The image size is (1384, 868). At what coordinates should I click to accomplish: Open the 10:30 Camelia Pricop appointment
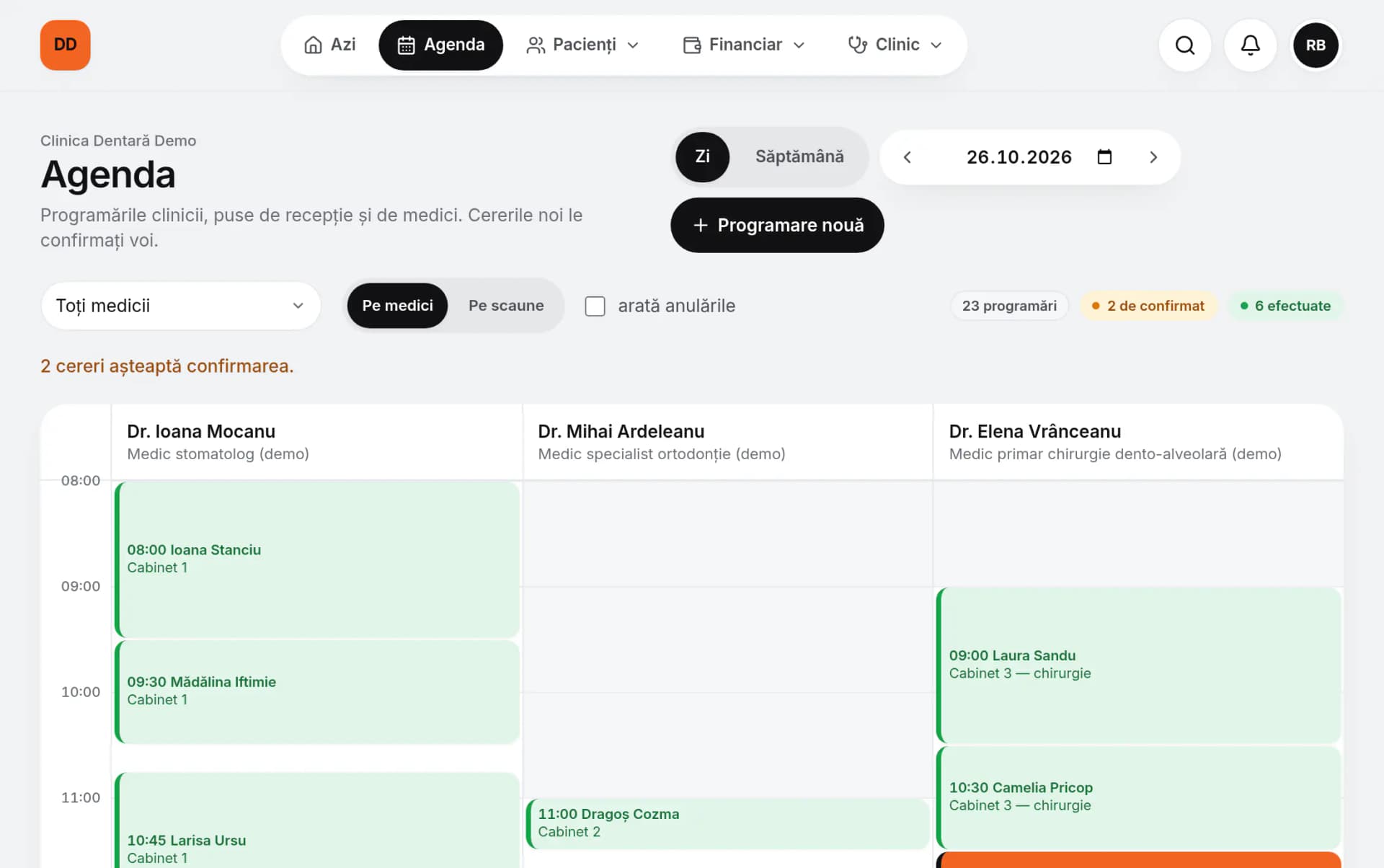(x=1139, y=797)
